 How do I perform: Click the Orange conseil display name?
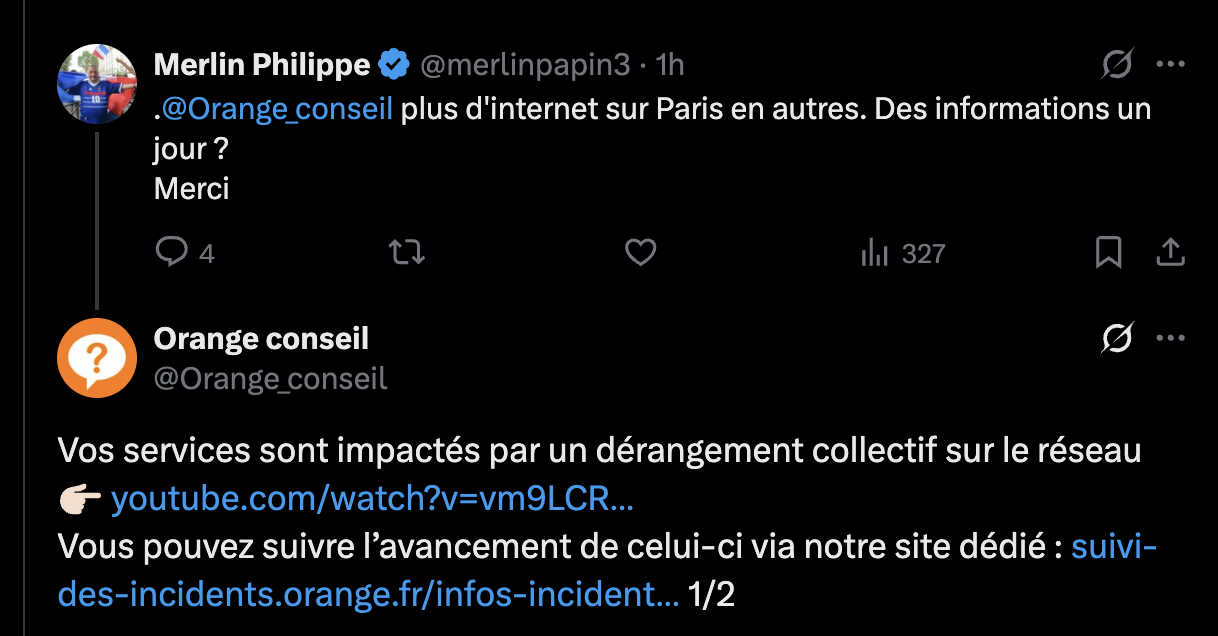261,339
